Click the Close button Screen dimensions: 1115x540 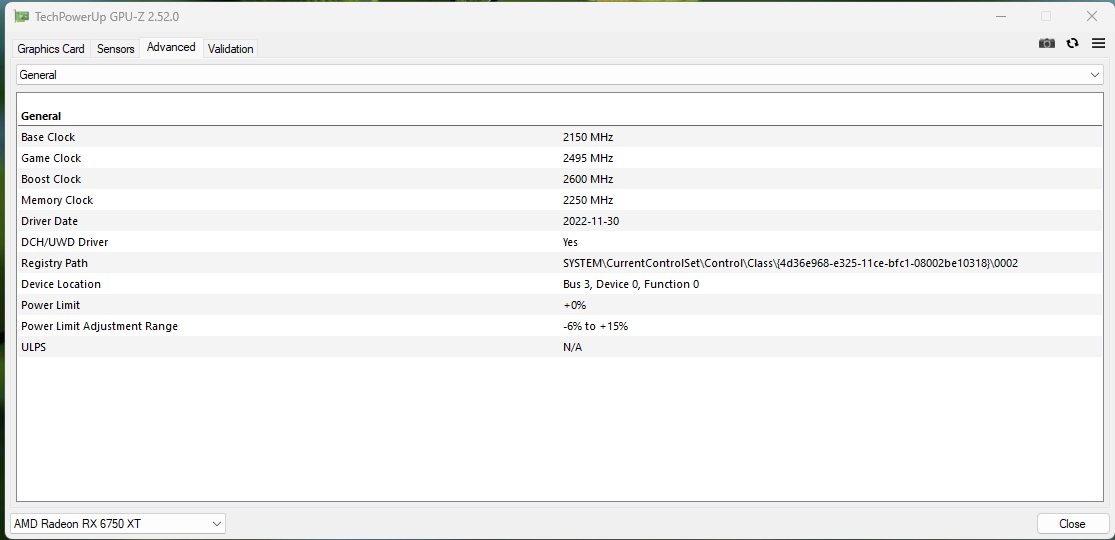[x=1072, y=524]
